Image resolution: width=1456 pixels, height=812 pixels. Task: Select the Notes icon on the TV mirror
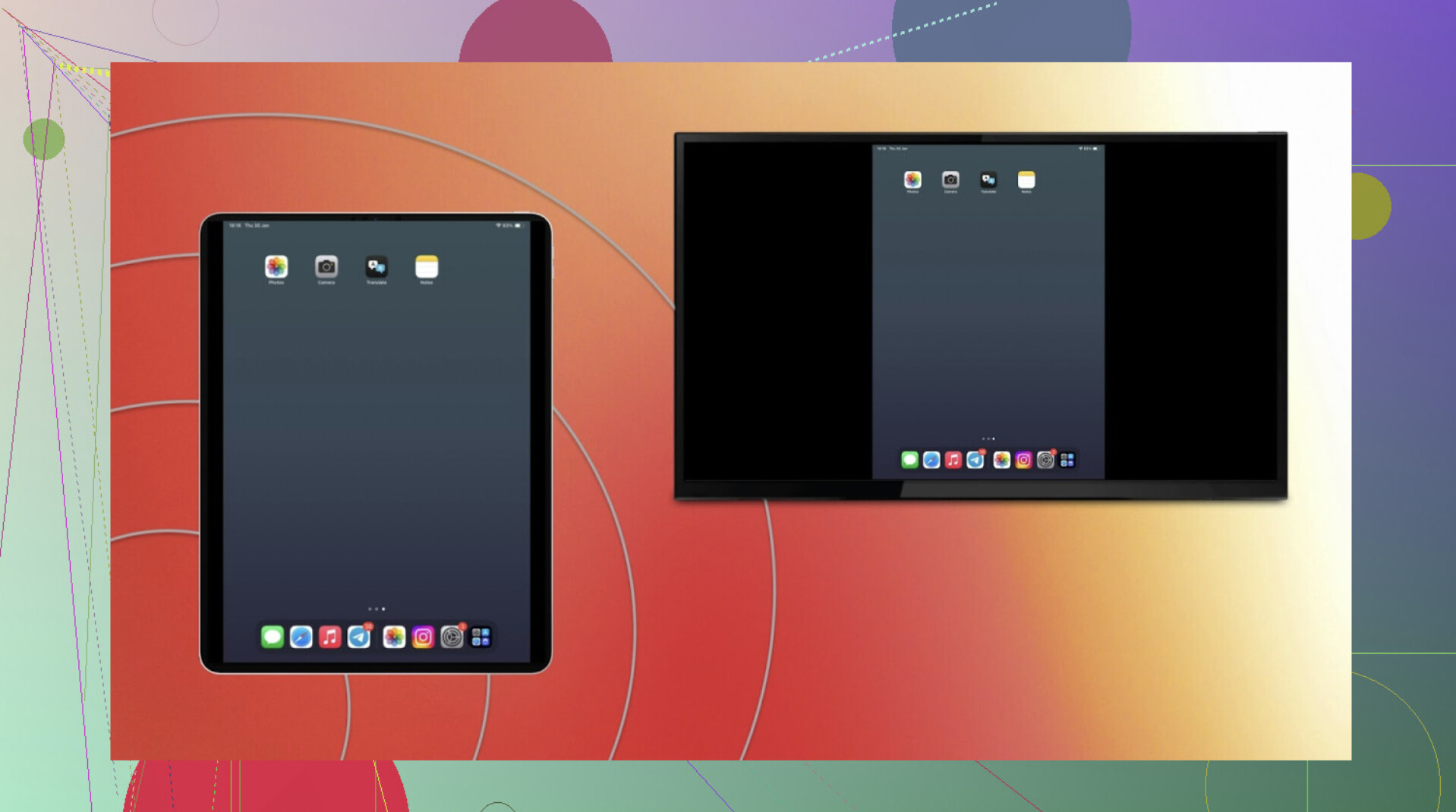[1026, 180]
